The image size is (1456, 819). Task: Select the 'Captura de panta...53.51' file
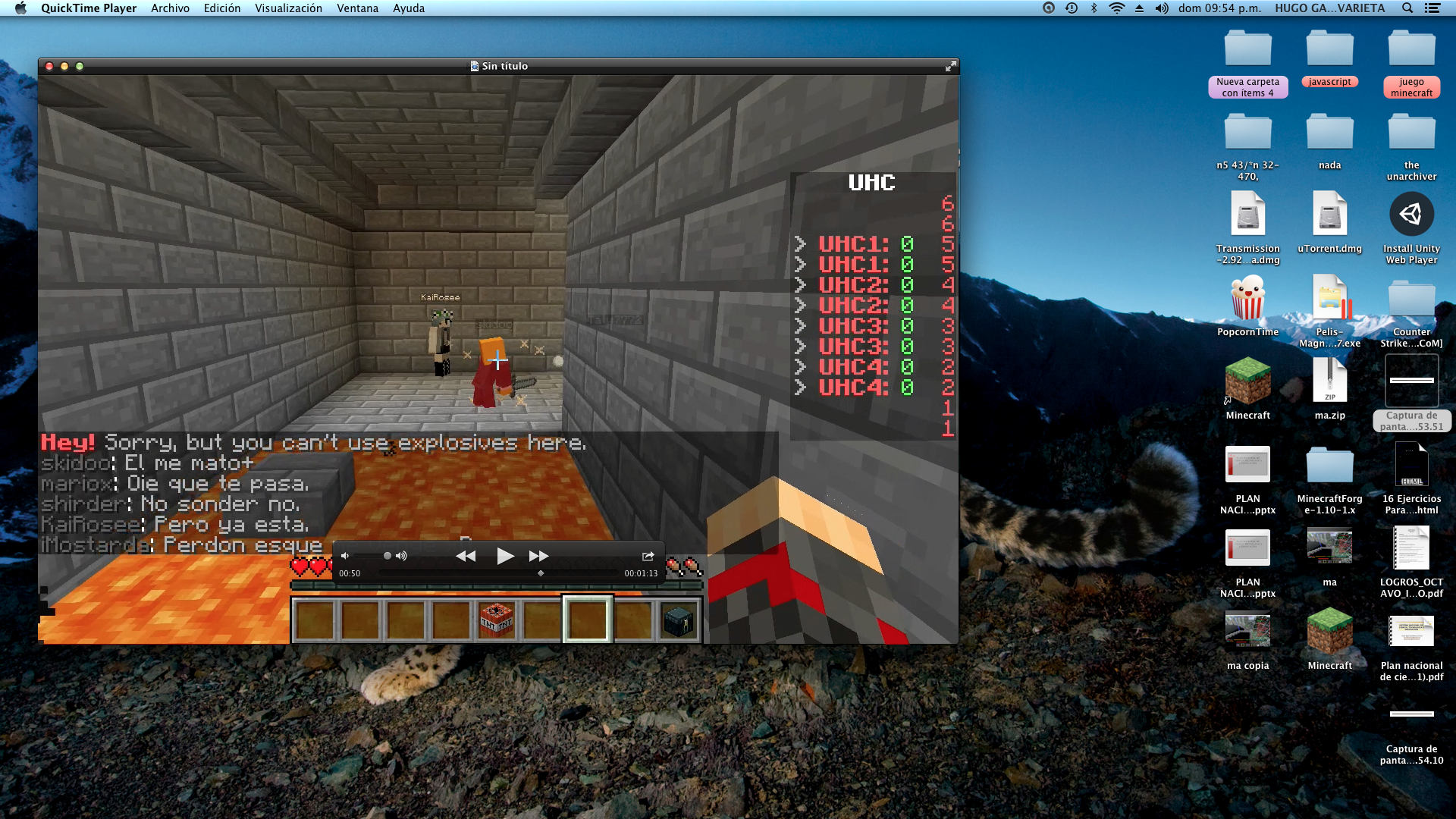coord(1411,394)
